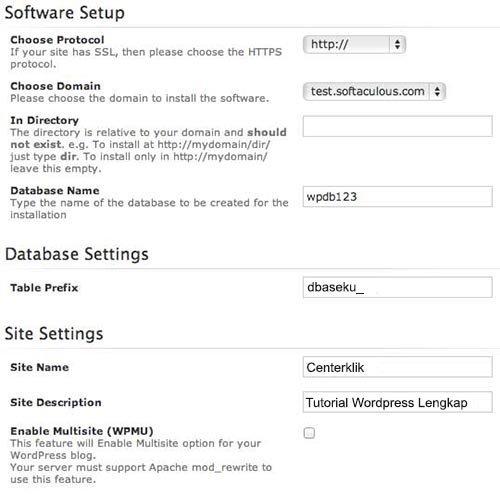
Task: Click the Choose Protocol label
Action: click(x=57, y=40)
